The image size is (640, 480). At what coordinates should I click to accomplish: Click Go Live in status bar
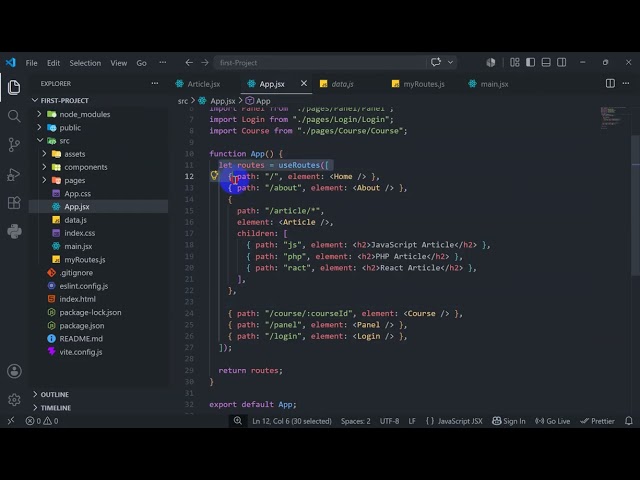[552, 421]
